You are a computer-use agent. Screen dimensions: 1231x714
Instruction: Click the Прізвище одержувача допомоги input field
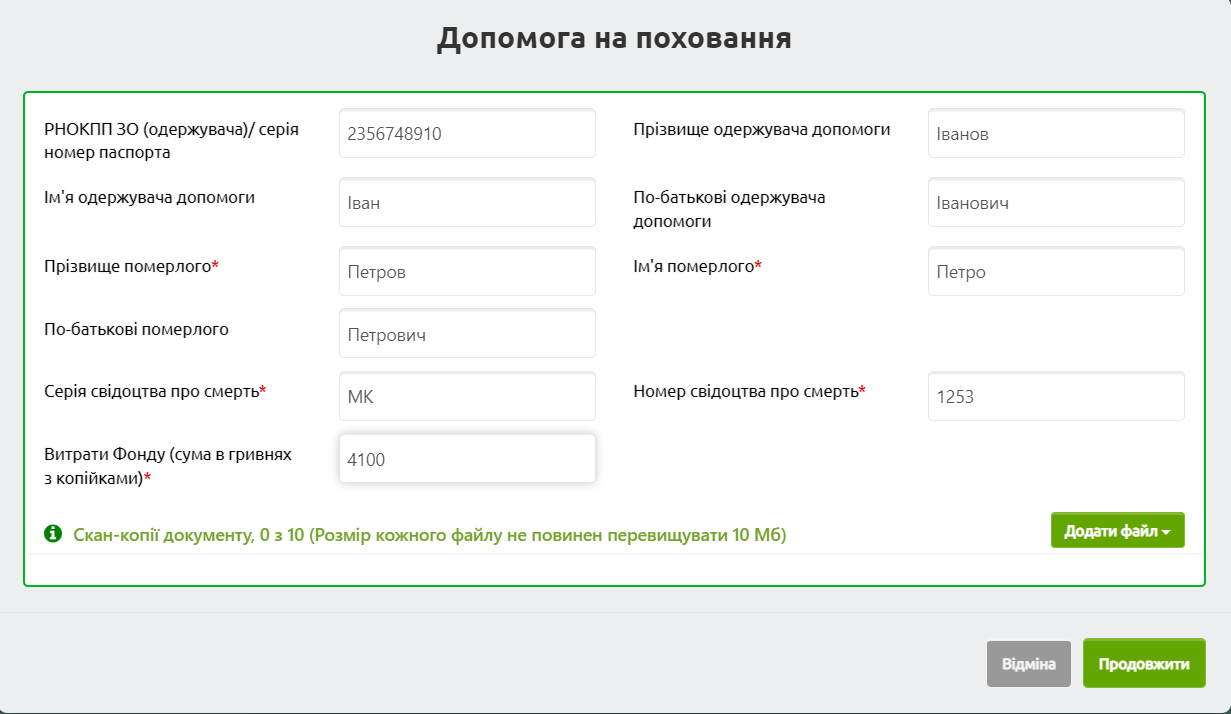(x=1056, y=134)
